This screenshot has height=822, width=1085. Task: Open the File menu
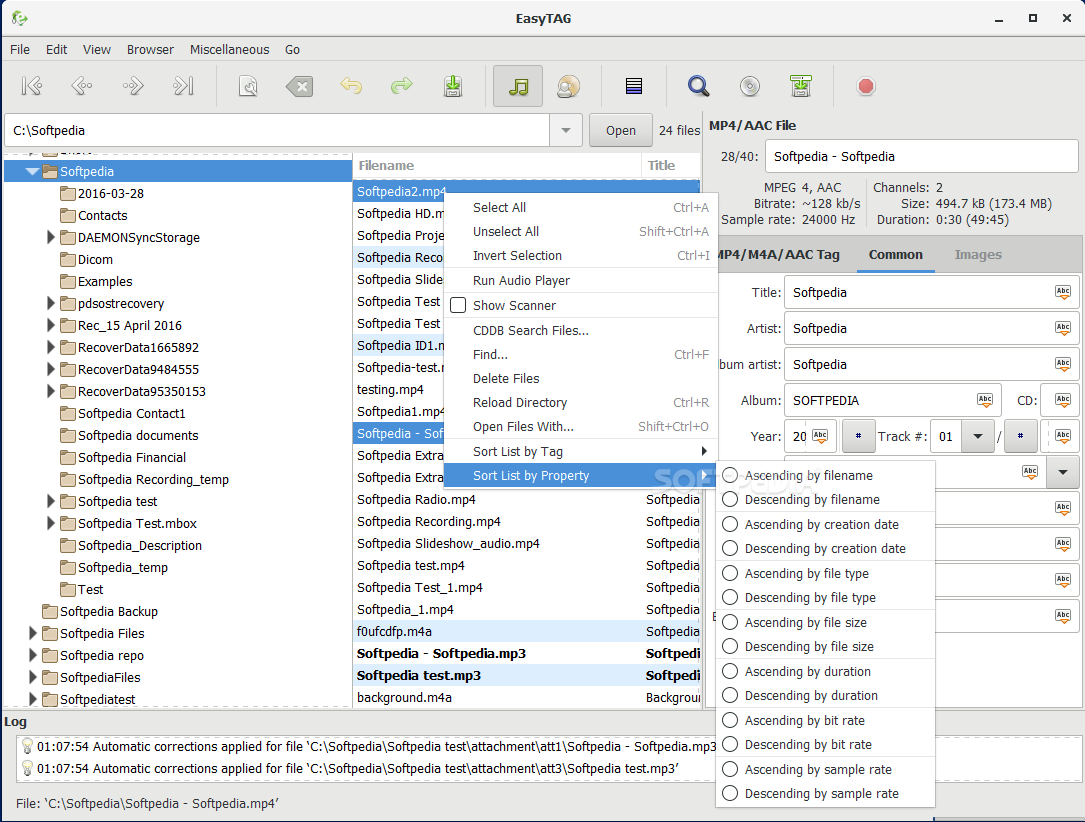coord(20,49)
